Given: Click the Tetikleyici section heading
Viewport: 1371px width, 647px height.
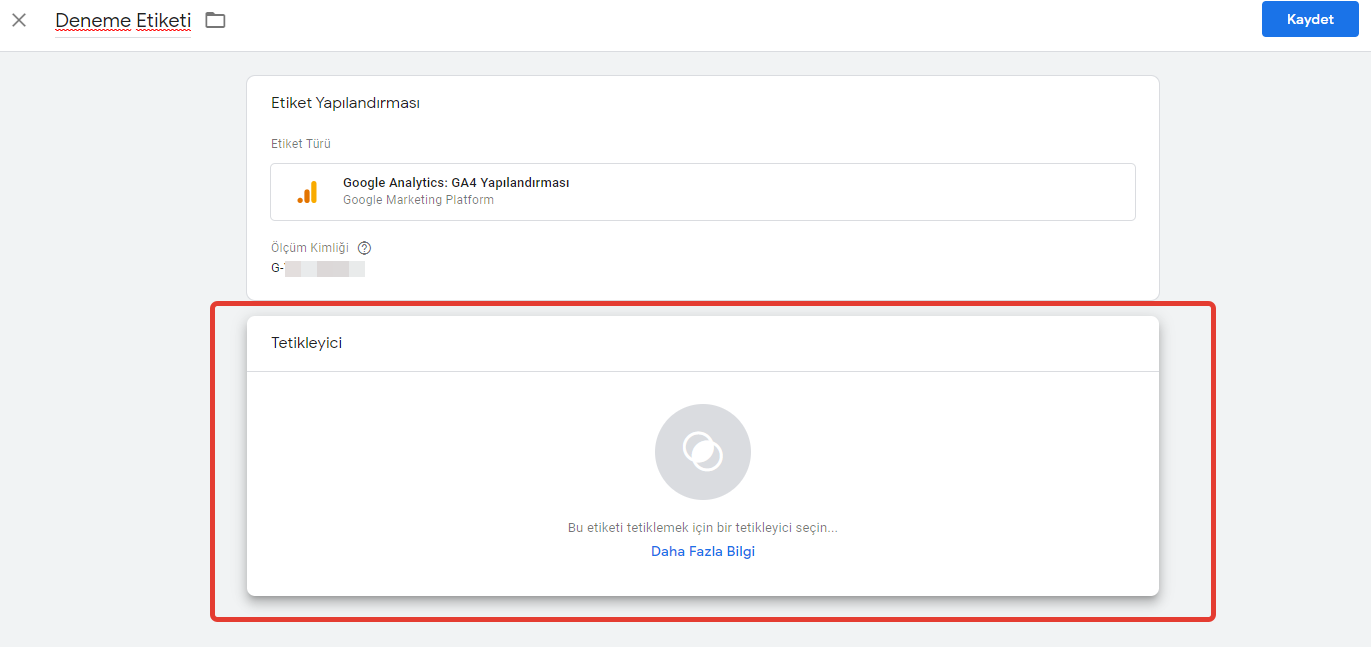Looking at the screenshot, I should tap(307, 342).
